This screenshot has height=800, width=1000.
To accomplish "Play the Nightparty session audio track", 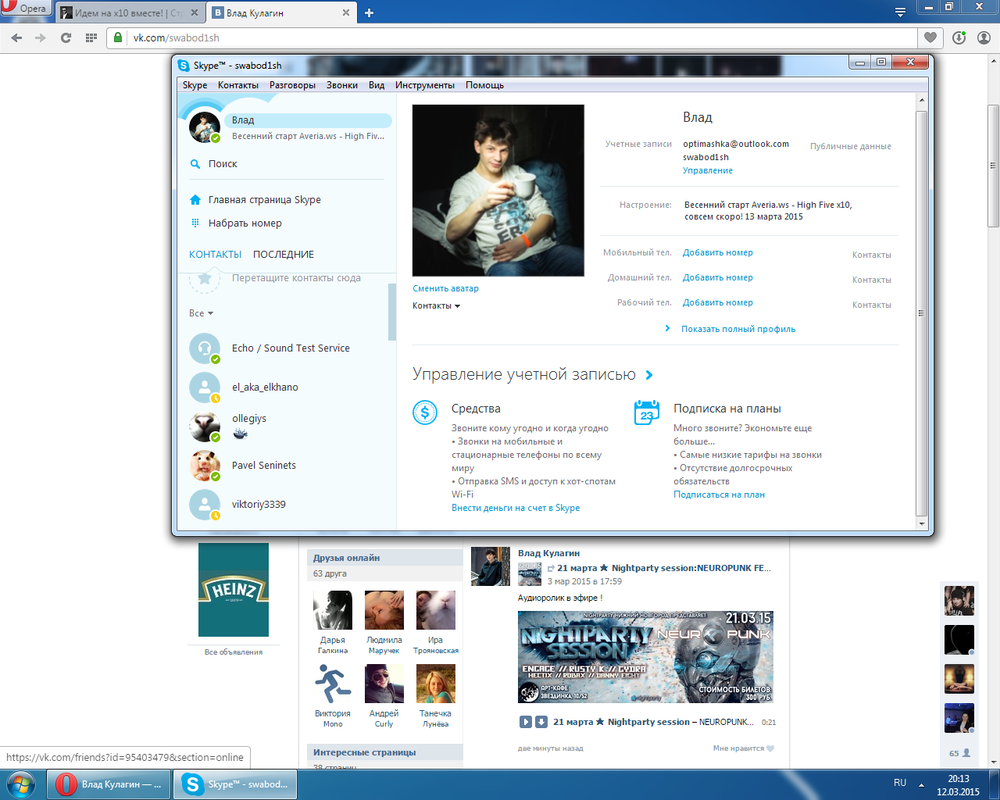I will (x=526, y=722).
